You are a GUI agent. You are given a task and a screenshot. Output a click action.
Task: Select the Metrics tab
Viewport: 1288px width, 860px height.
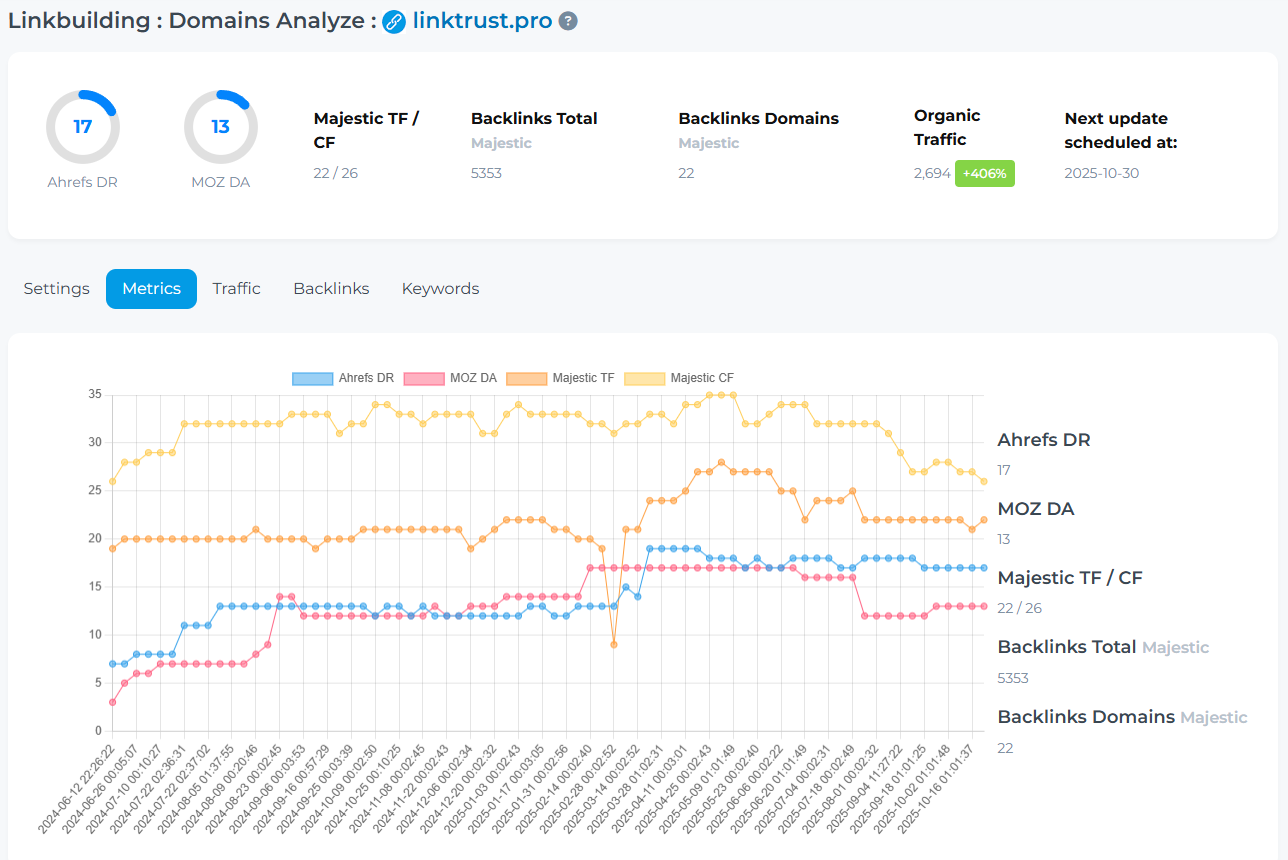(151, 289)
